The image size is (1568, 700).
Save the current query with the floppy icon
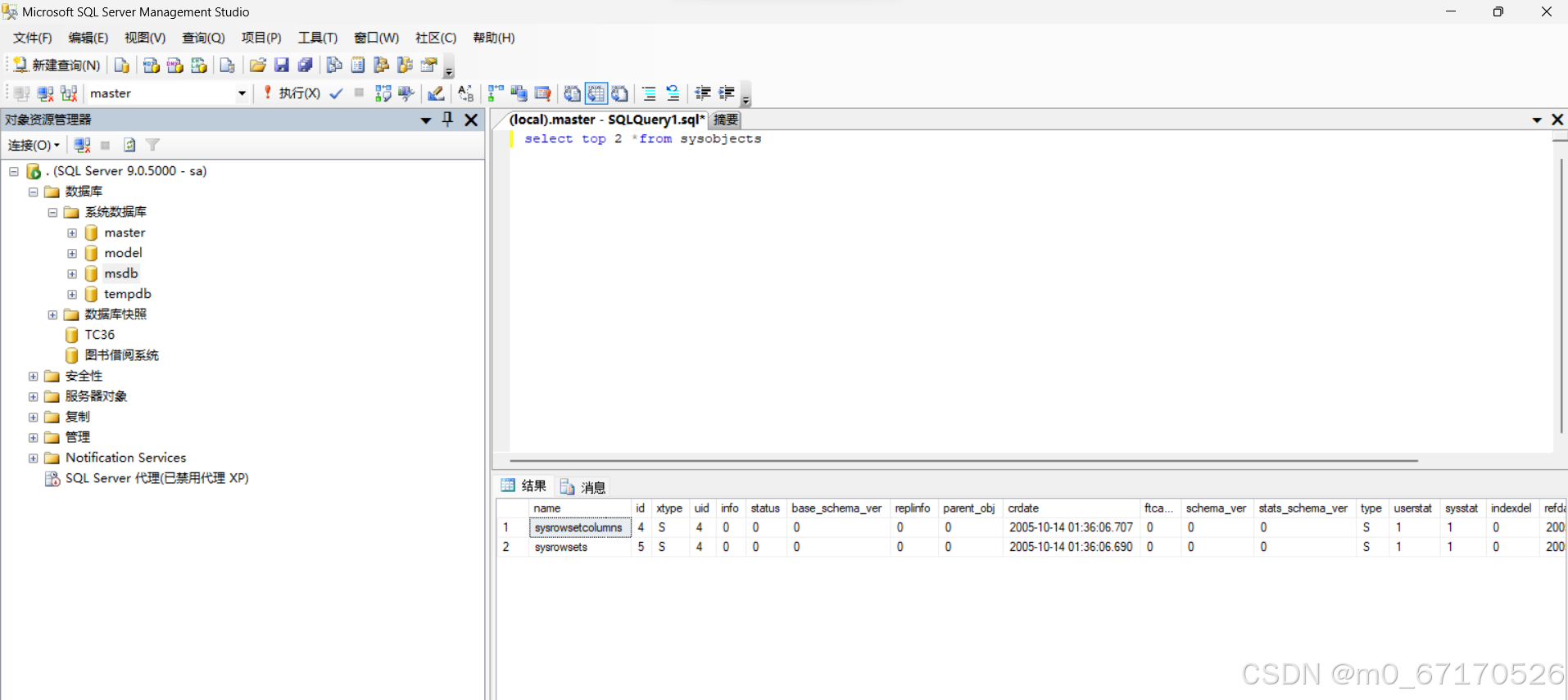pos(282,65)
